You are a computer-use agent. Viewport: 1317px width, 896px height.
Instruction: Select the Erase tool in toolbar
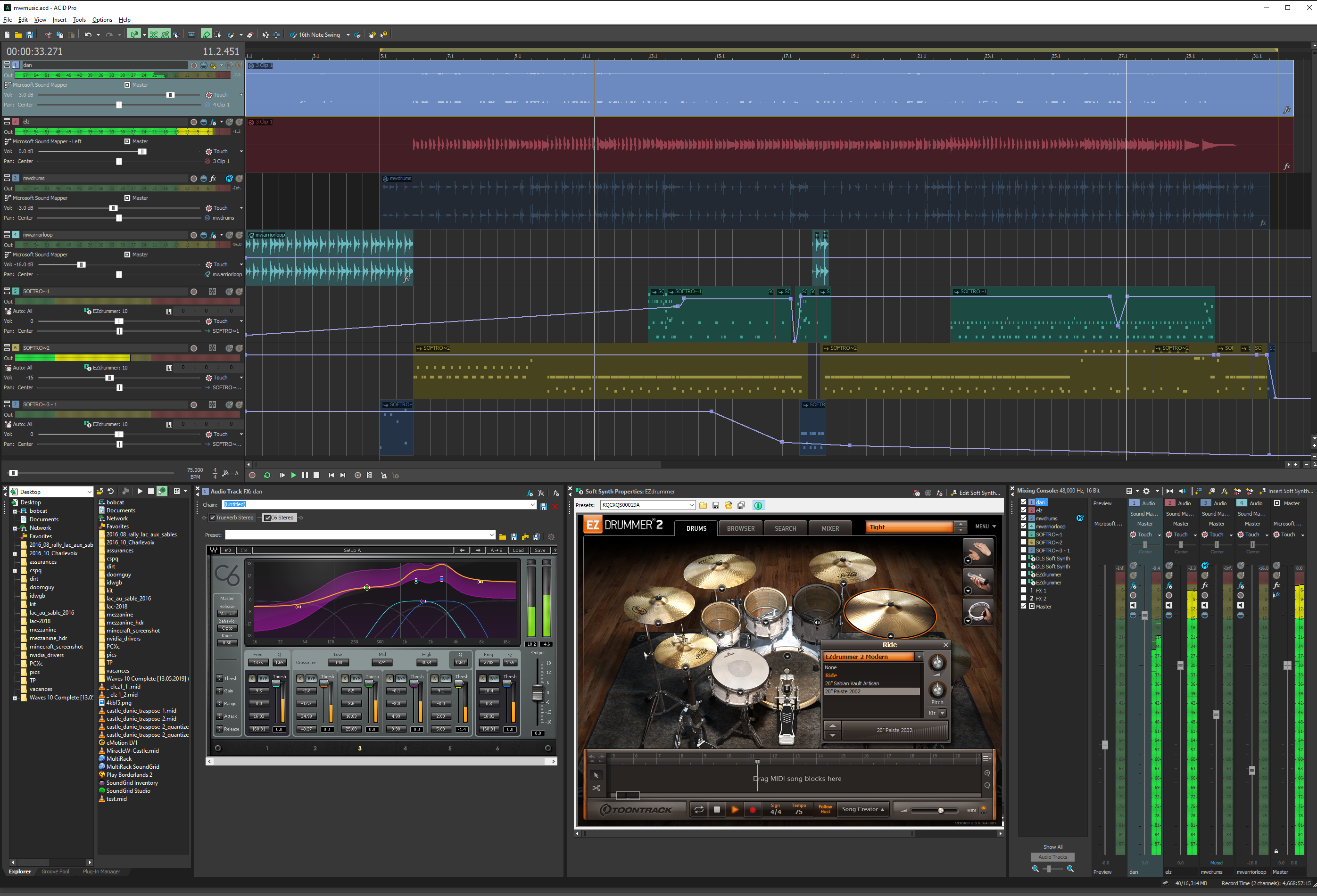tap(250, 34)
